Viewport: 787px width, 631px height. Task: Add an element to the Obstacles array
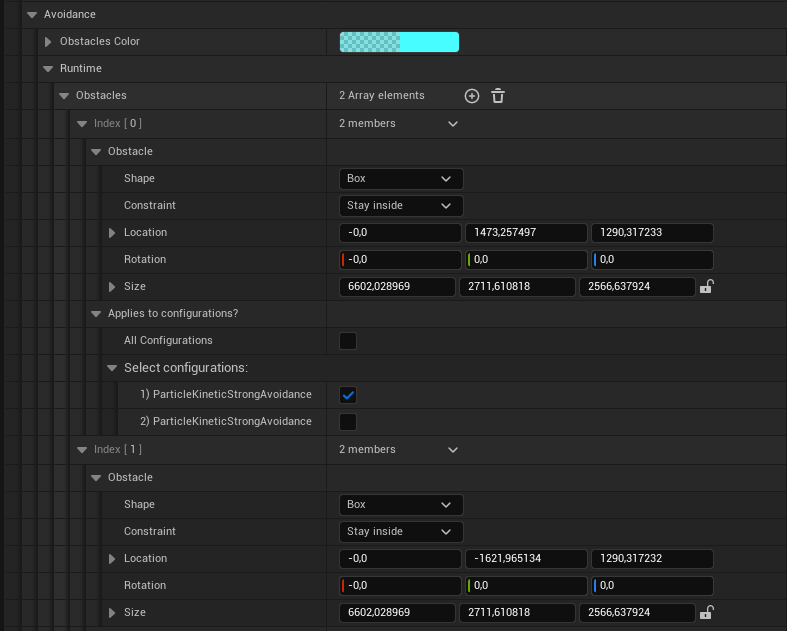point(471,96)
